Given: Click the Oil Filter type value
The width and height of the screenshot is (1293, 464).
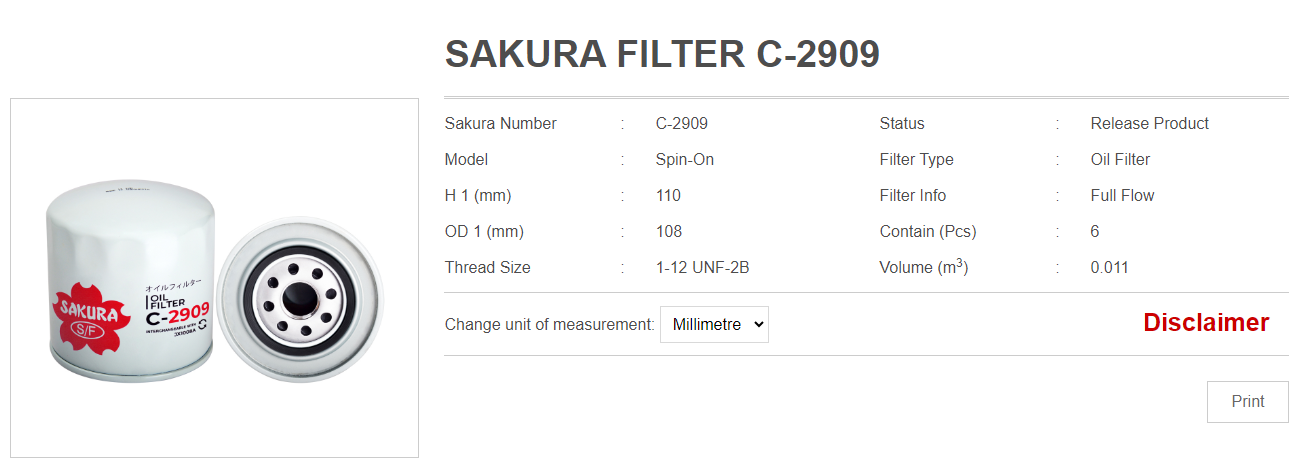Looking at the screenshot, I should (1120, 160).
